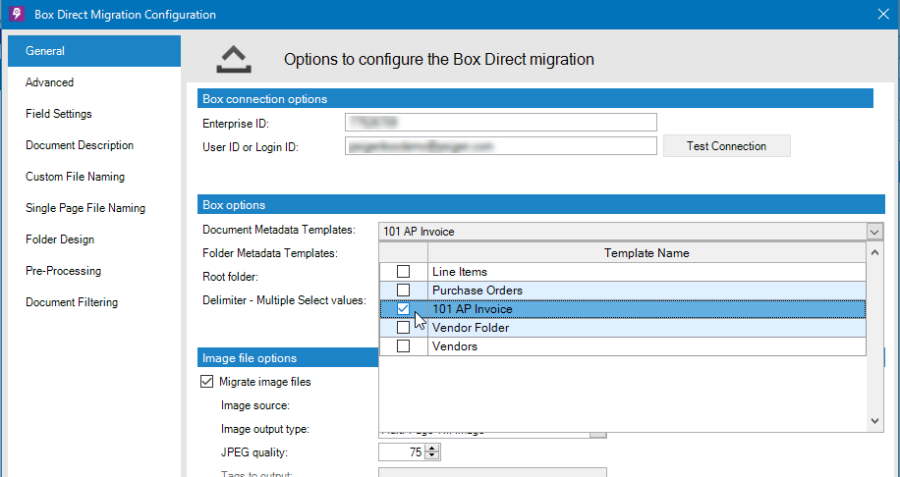Switch to the Field Settings tab
Viewport: 900px width, 477px height.
point(59,114)
